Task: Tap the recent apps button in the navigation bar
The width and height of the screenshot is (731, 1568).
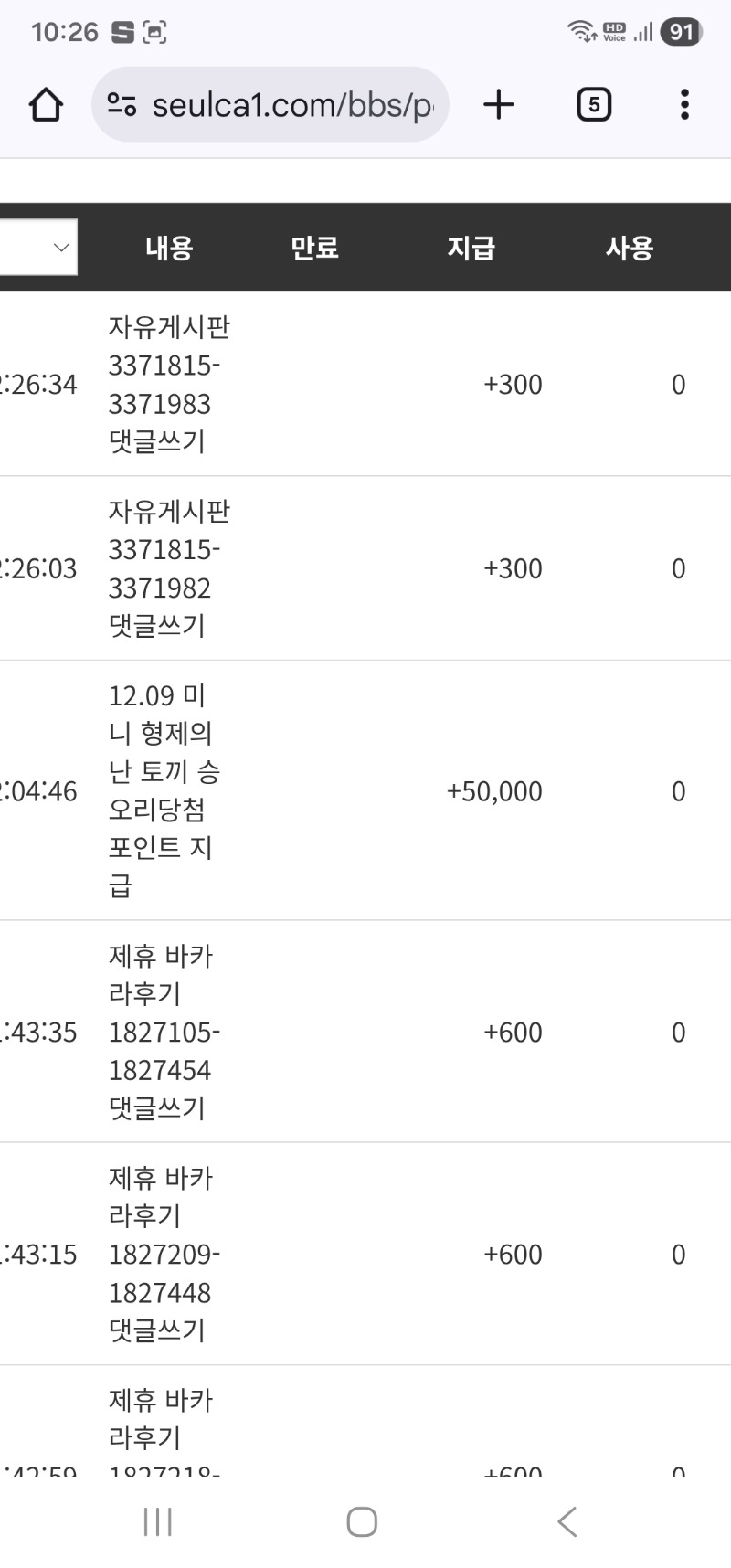Action: pos(157,1521)
